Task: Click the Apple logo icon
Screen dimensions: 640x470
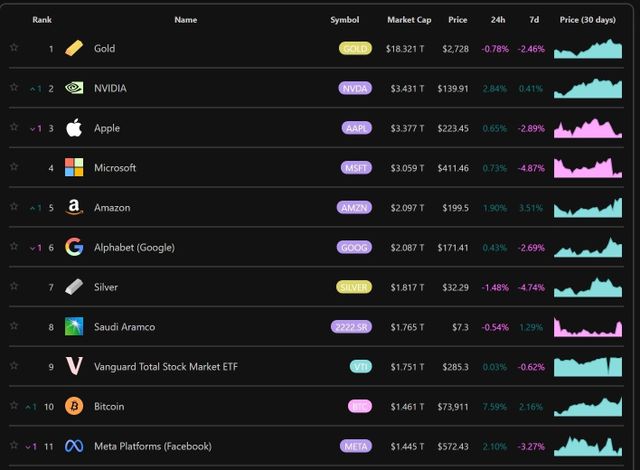Action: pos(74,128)
